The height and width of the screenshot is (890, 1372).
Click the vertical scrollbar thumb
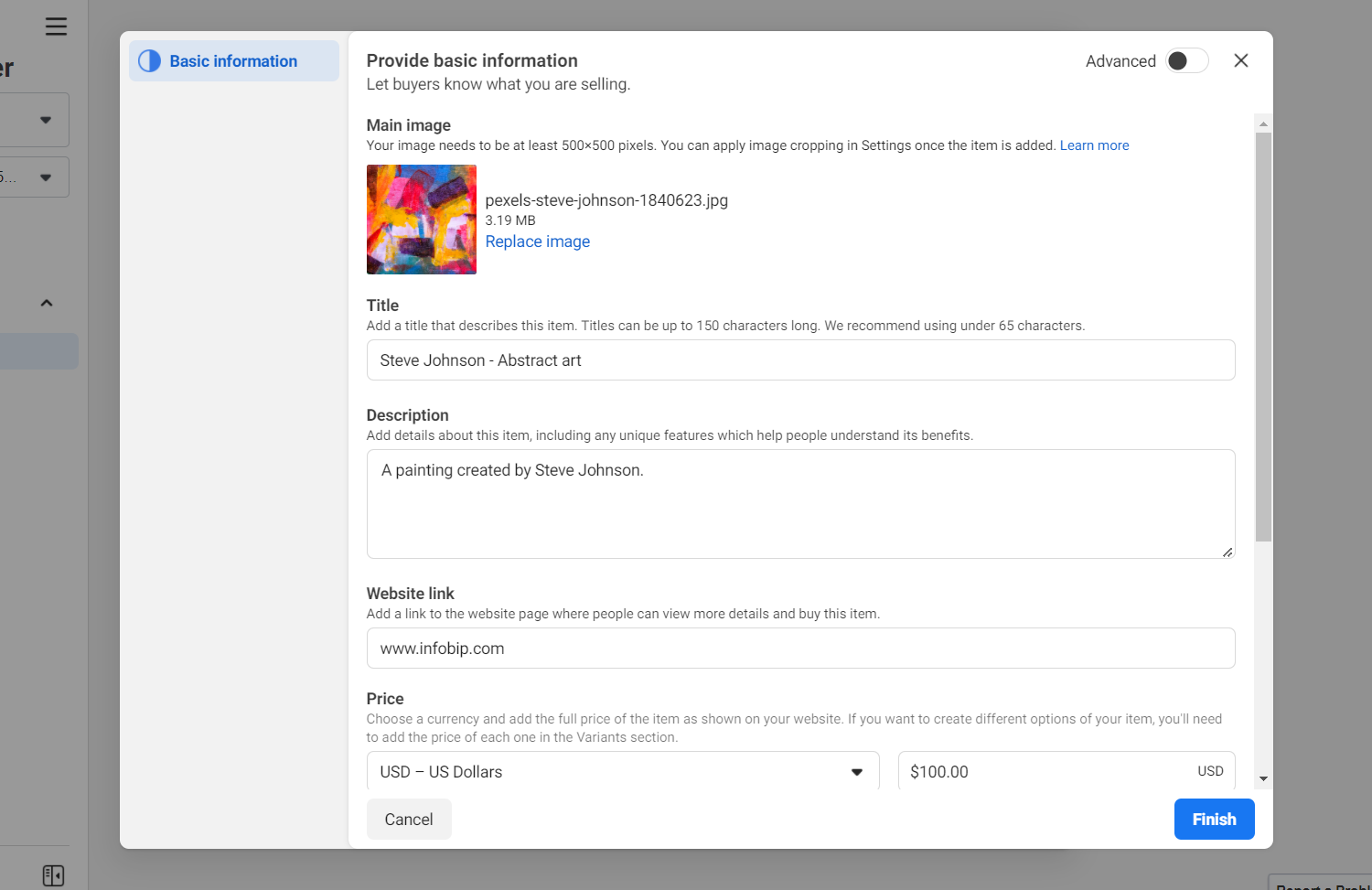(1263, 337)
